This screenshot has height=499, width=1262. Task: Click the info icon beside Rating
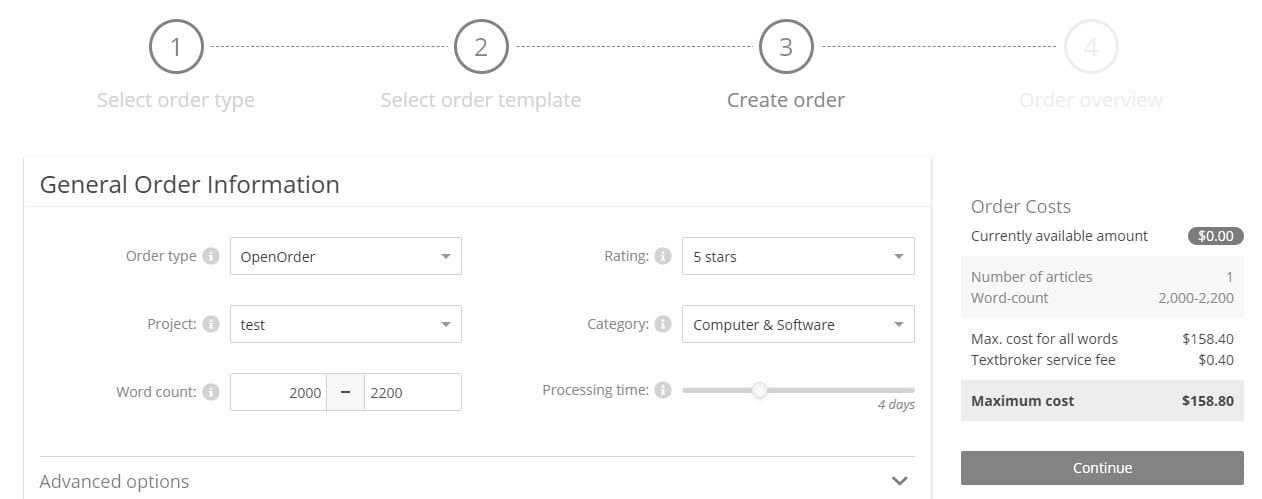(662, 256)
